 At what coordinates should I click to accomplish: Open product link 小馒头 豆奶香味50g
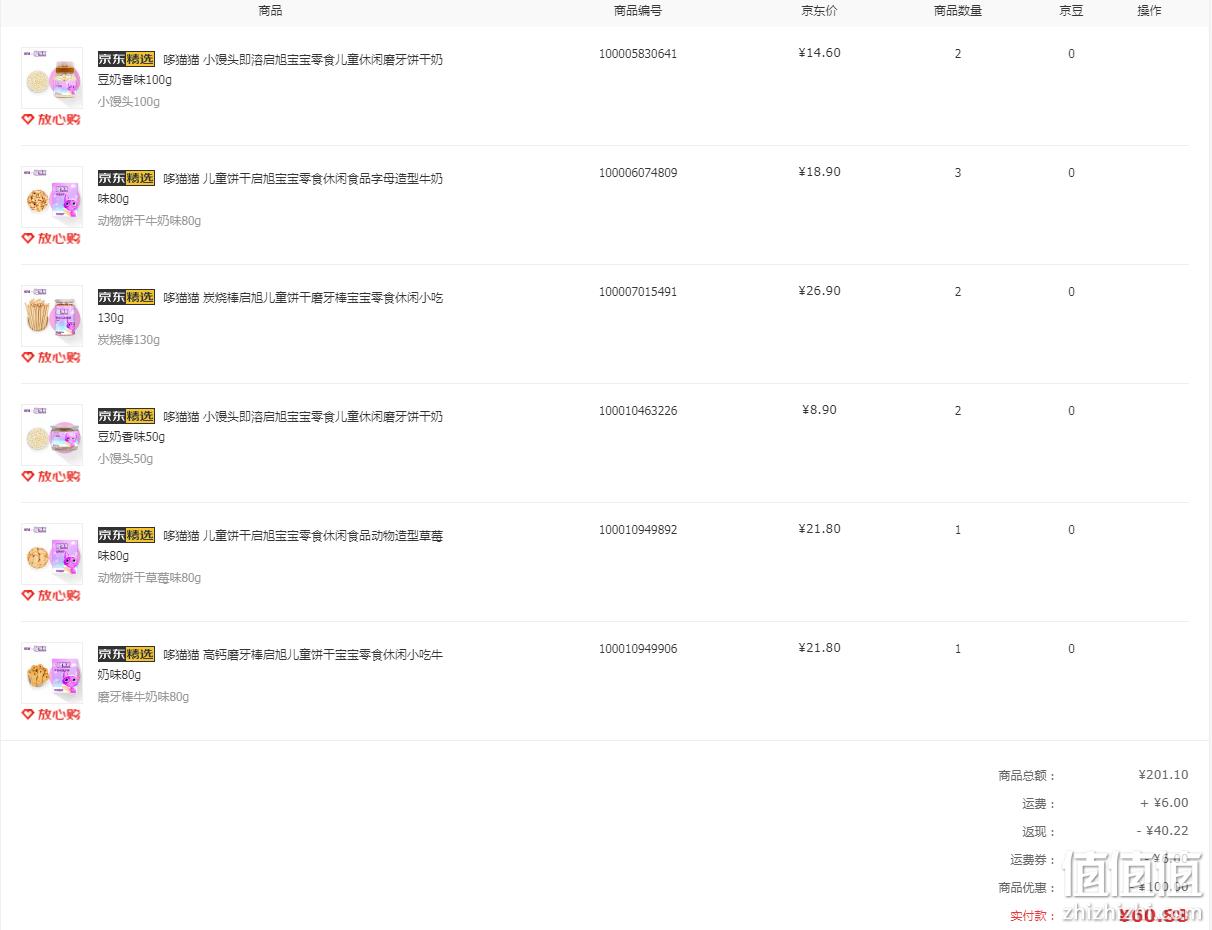(x=270, y=426)
